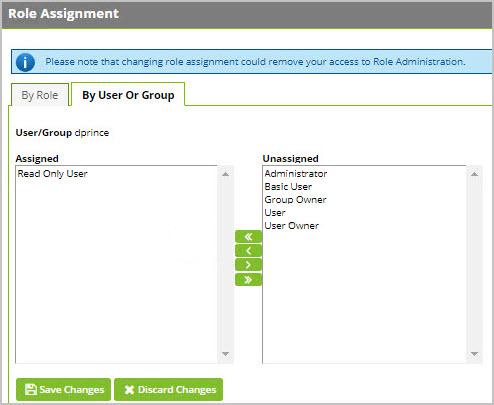
Task: Switch to the By Role tab
Action: [x=40, y=95]
